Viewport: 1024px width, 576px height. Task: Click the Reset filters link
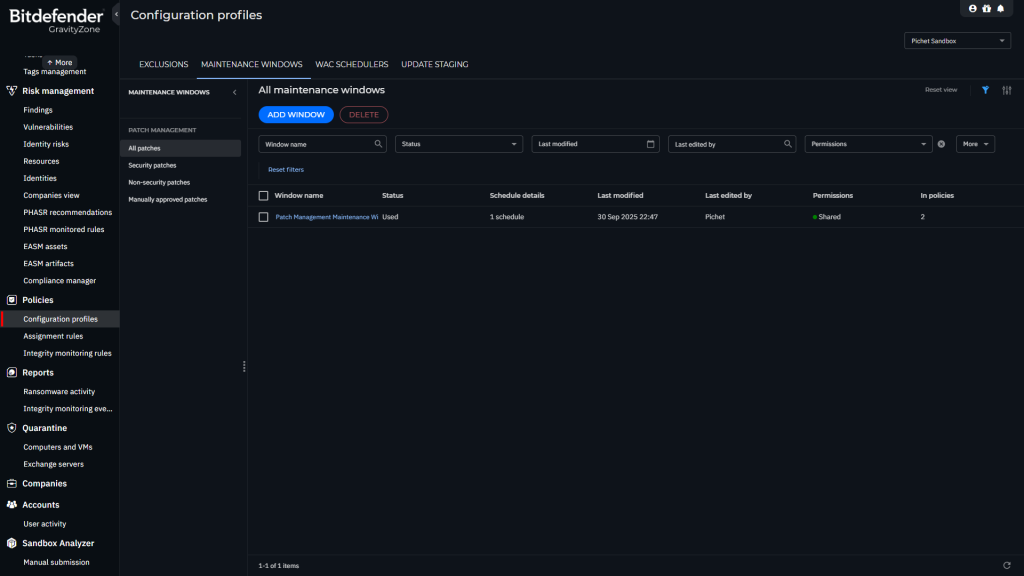tap(286, 170)
